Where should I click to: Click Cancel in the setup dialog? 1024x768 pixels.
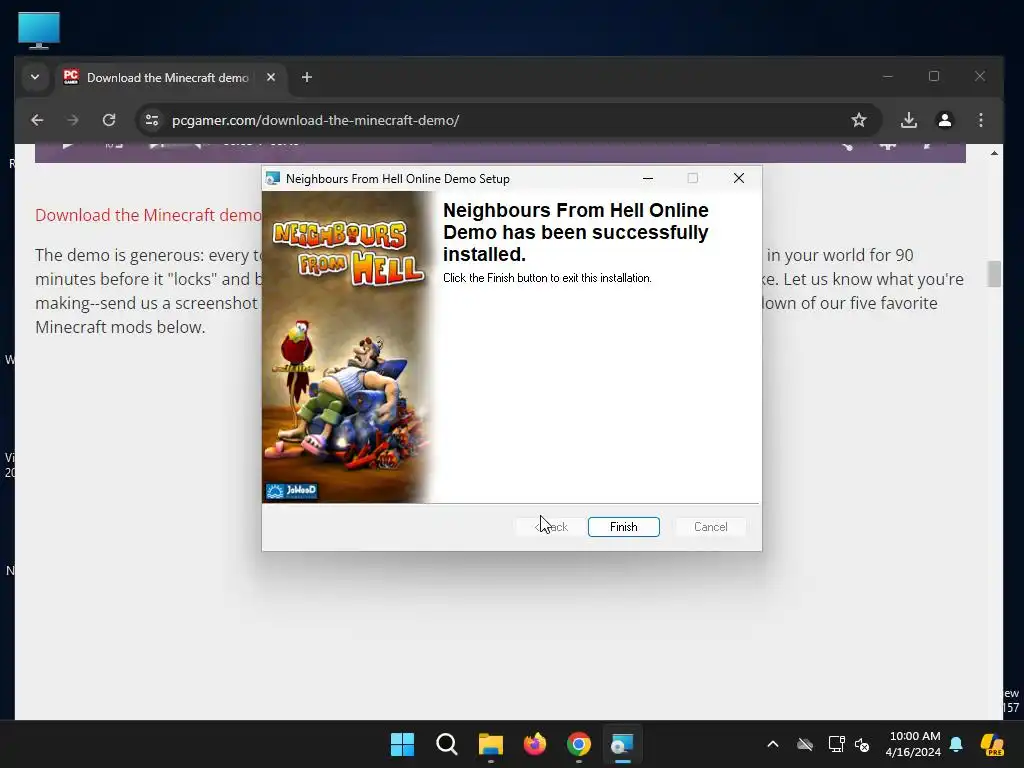click(711, 527)
